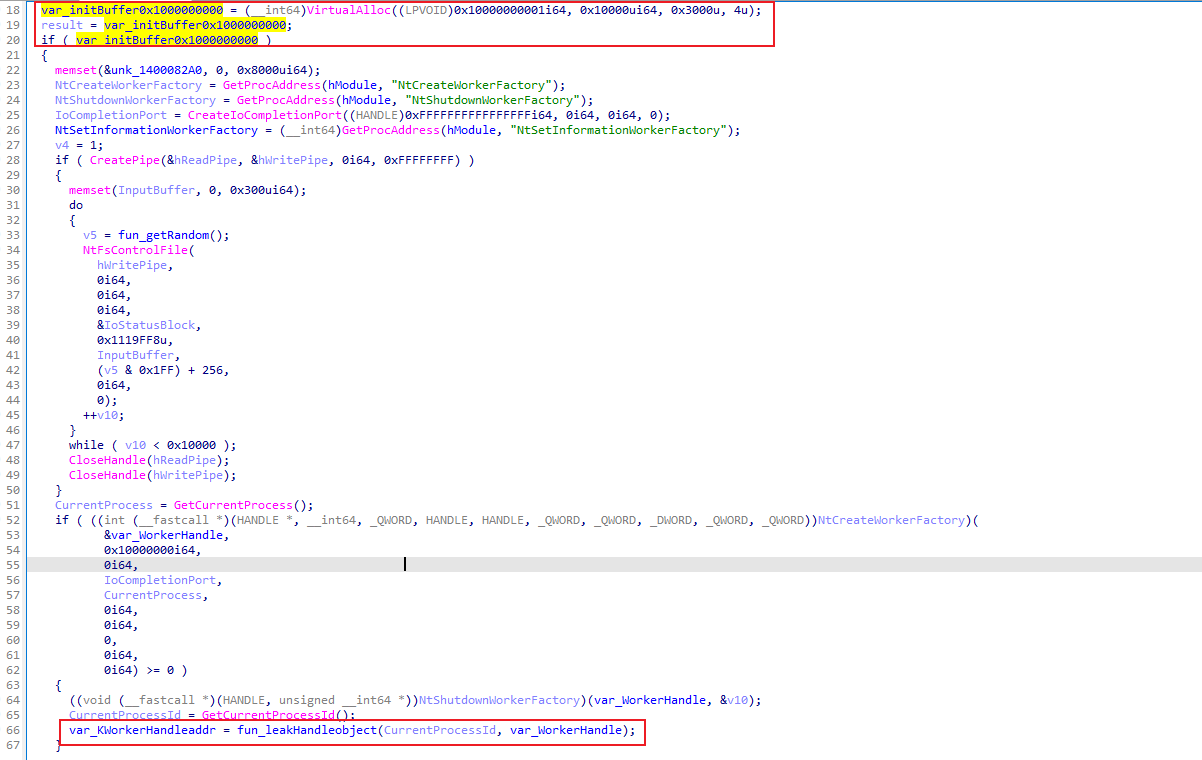1202x760 pixels.
Task: Click CurrentProcess argument on line 57
Action: [155, 595]
